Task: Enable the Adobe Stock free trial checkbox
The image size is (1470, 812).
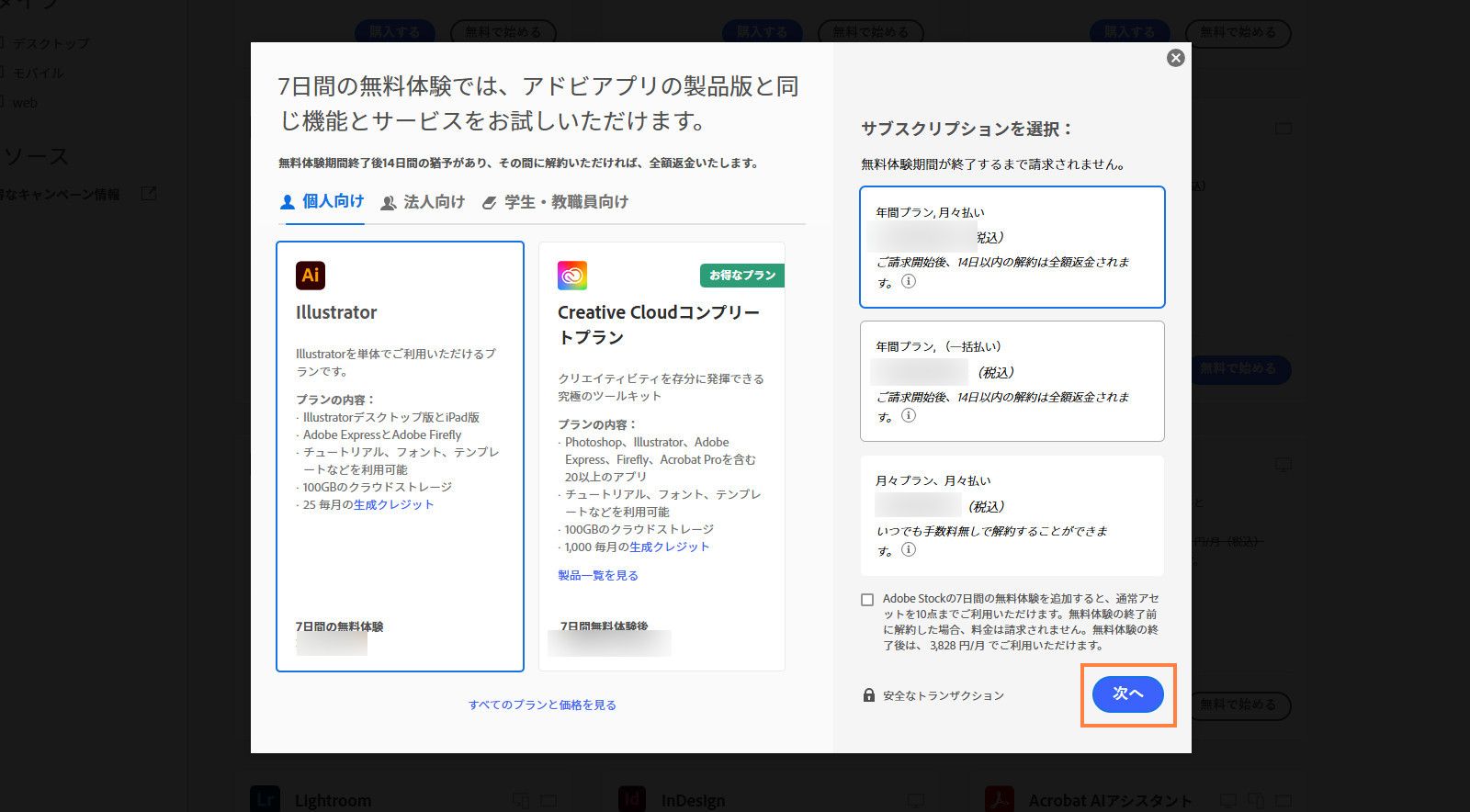Action: pos(867,600)
